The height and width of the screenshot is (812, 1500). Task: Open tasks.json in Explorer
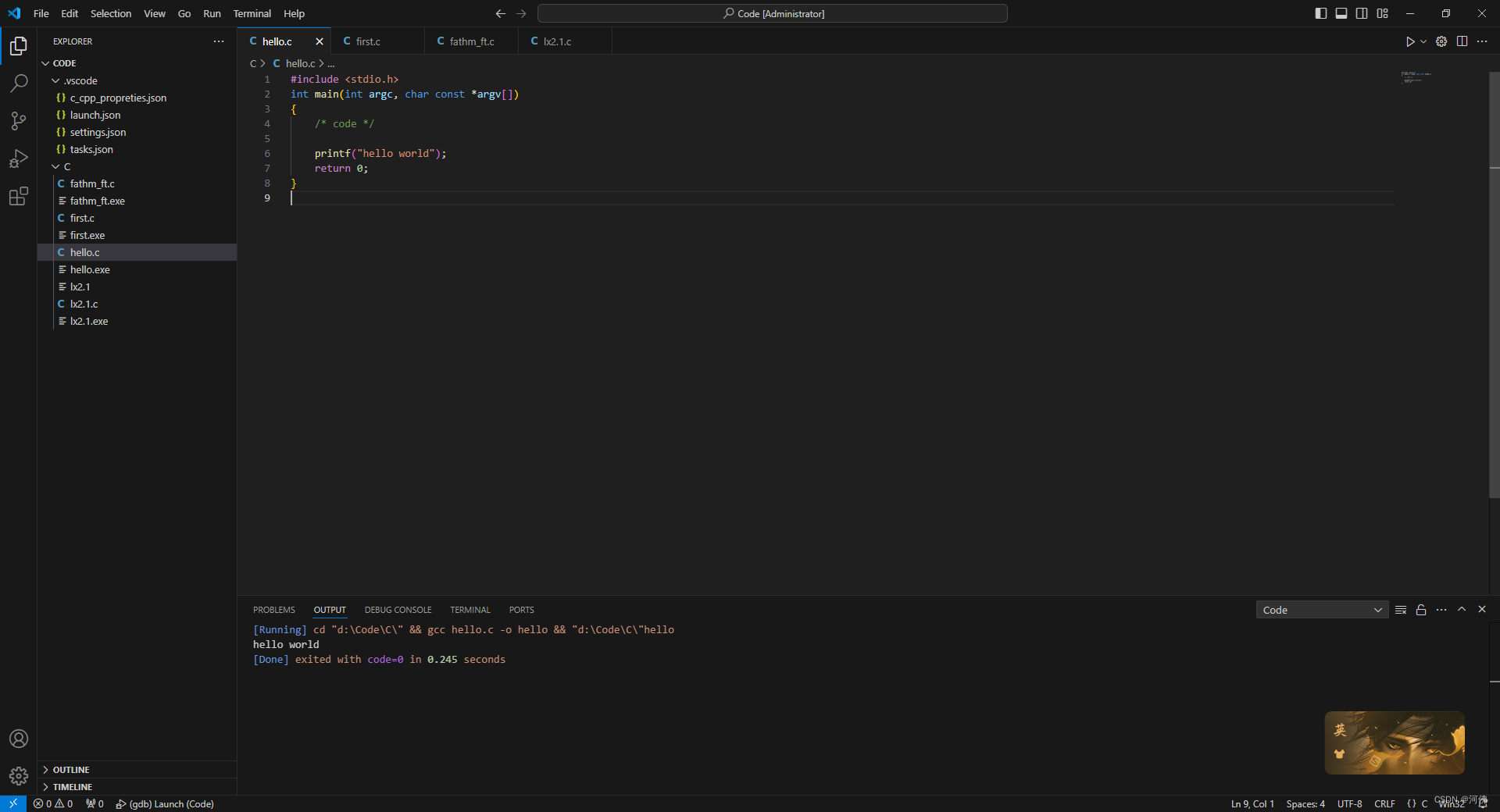pos(137,149)
